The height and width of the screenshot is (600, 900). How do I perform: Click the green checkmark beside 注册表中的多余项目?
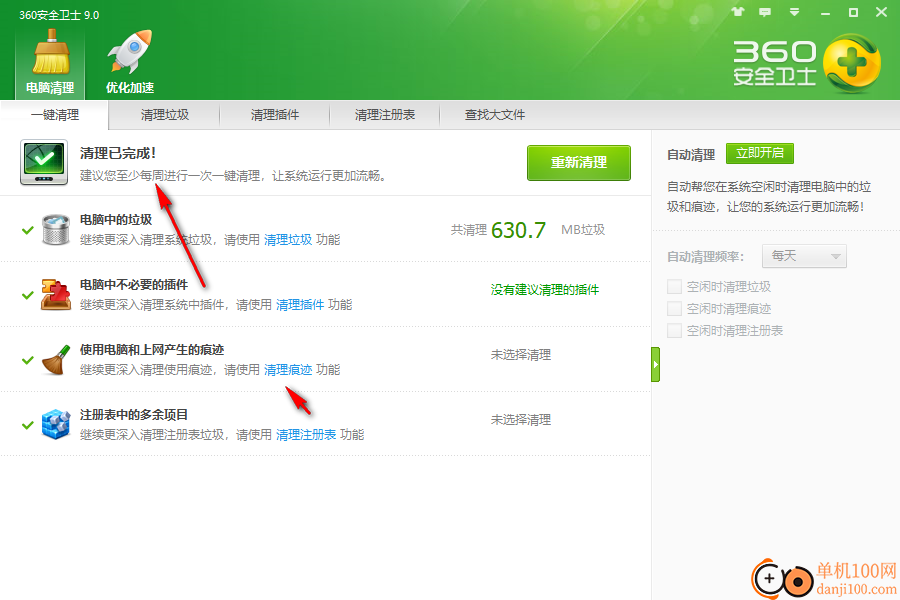coord(28,425)
